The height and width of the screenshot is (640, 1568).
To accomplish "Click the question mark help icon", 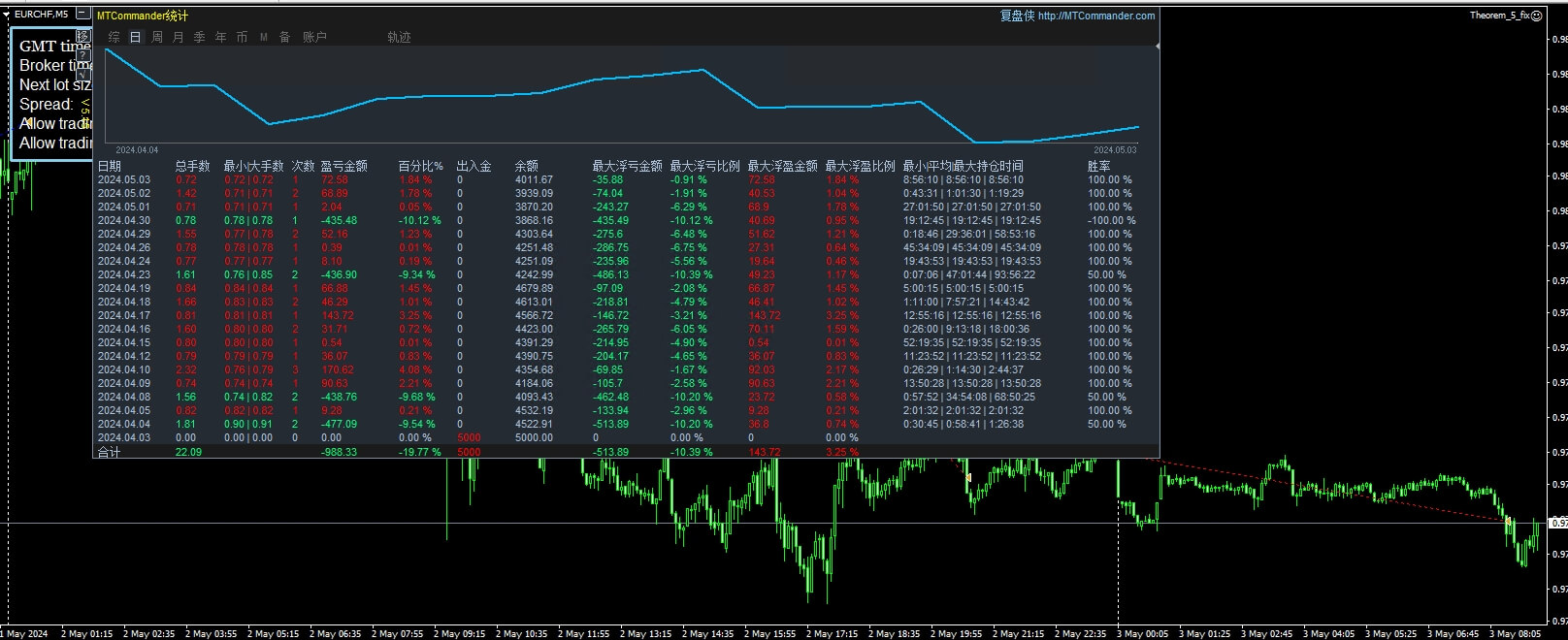I will coord(82,55).
